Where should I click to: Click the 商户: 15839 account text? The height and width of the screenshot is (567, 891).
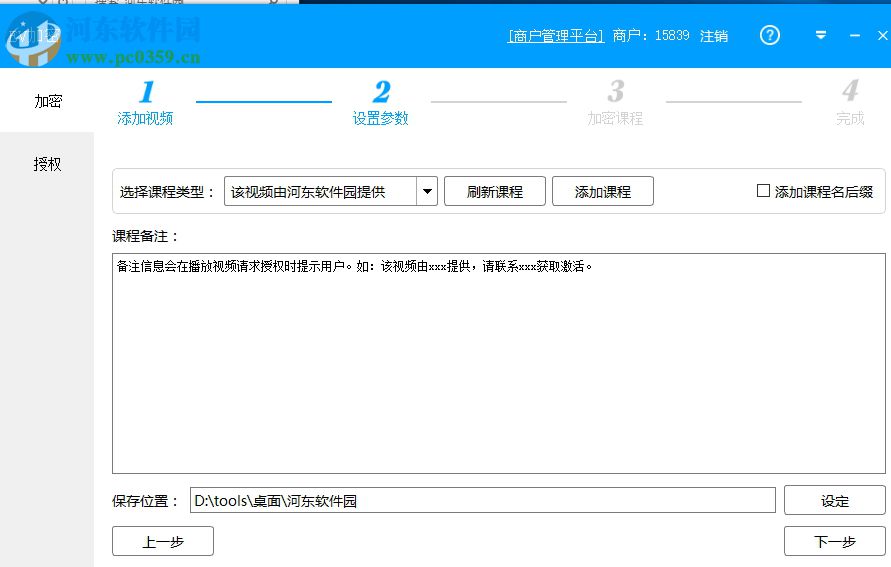[651, 36]
